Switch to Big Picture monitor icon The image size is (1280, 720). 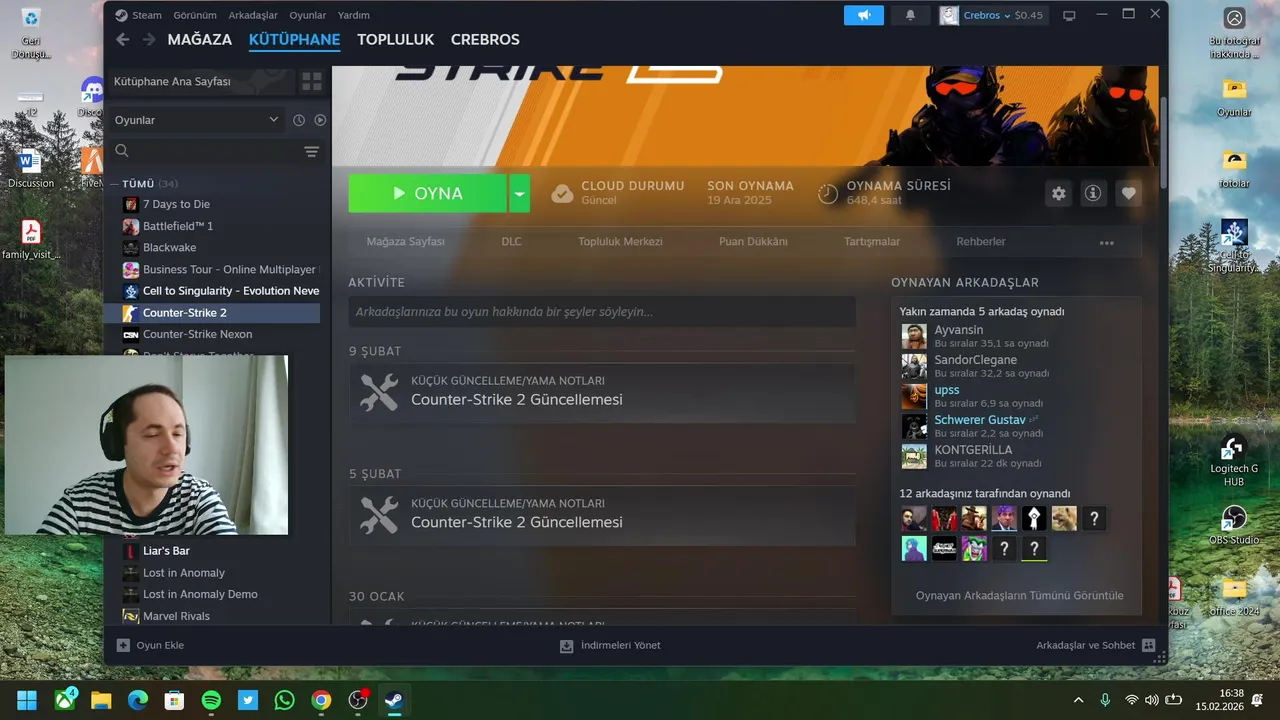1069,15
